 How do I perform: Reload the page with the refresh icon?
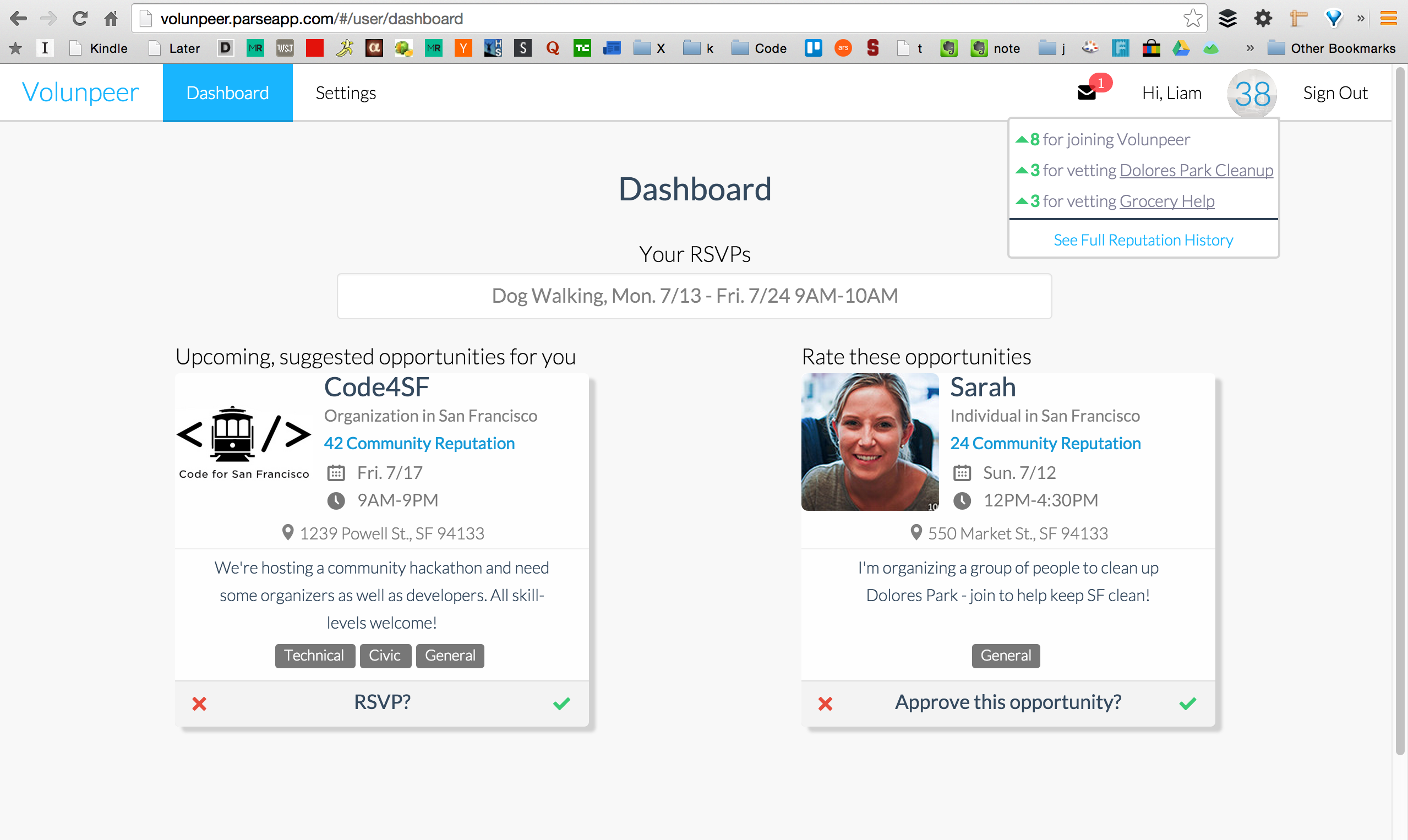80,19
